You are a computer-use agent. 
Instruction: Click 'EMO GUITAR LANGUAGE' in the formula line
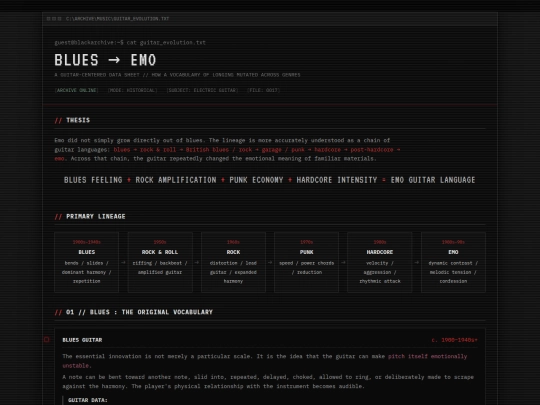click(x=433, y=180)
